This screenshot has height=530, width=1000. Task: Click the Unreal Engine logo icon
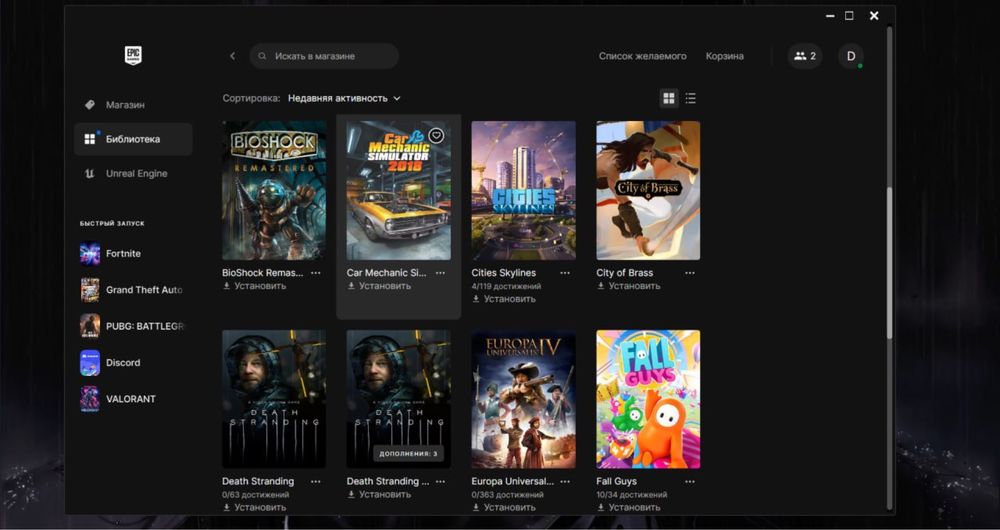coord(90,173)
